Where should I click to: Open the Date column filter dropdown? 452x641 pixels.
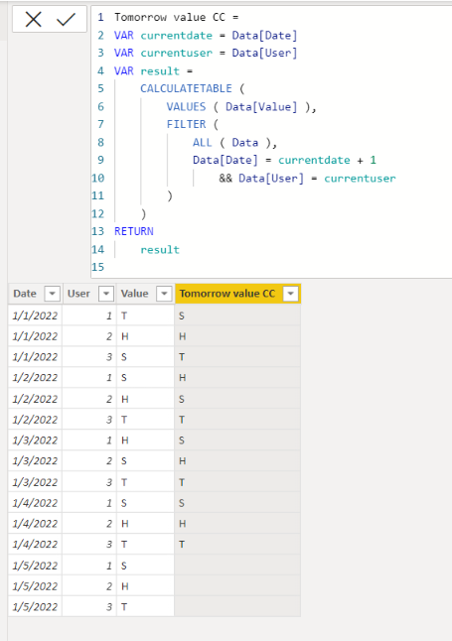52,294
